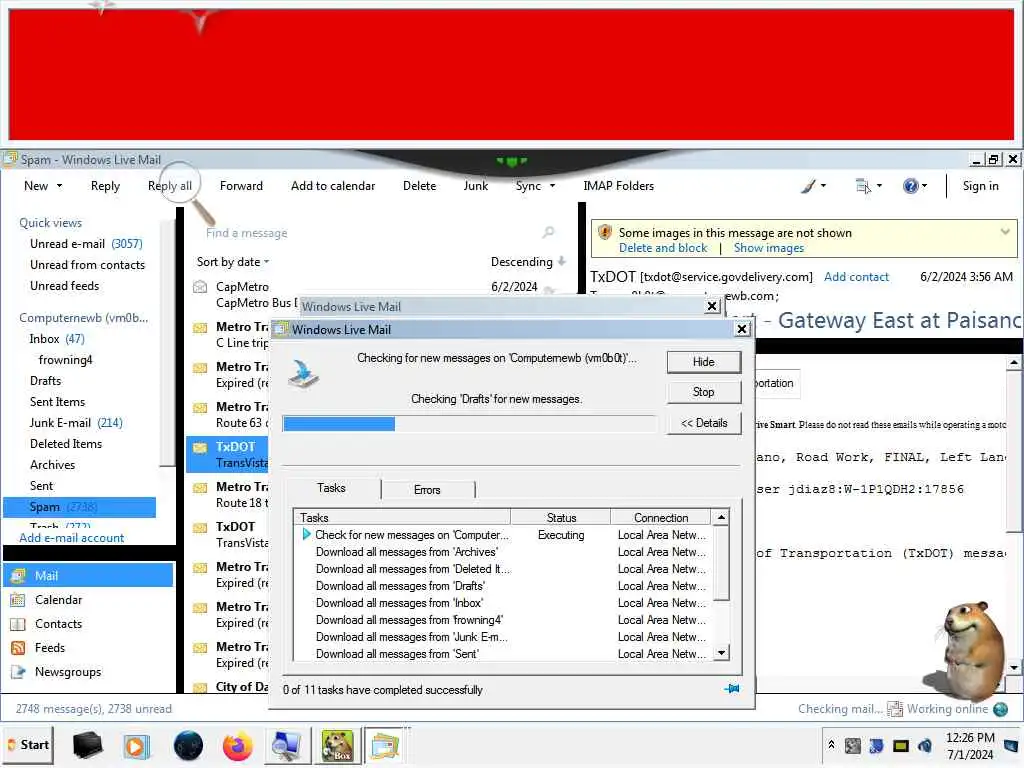This screenshot has height=768, width=1024.
Task: Open Firefox from the taskbar
Action: coord(237,746)
